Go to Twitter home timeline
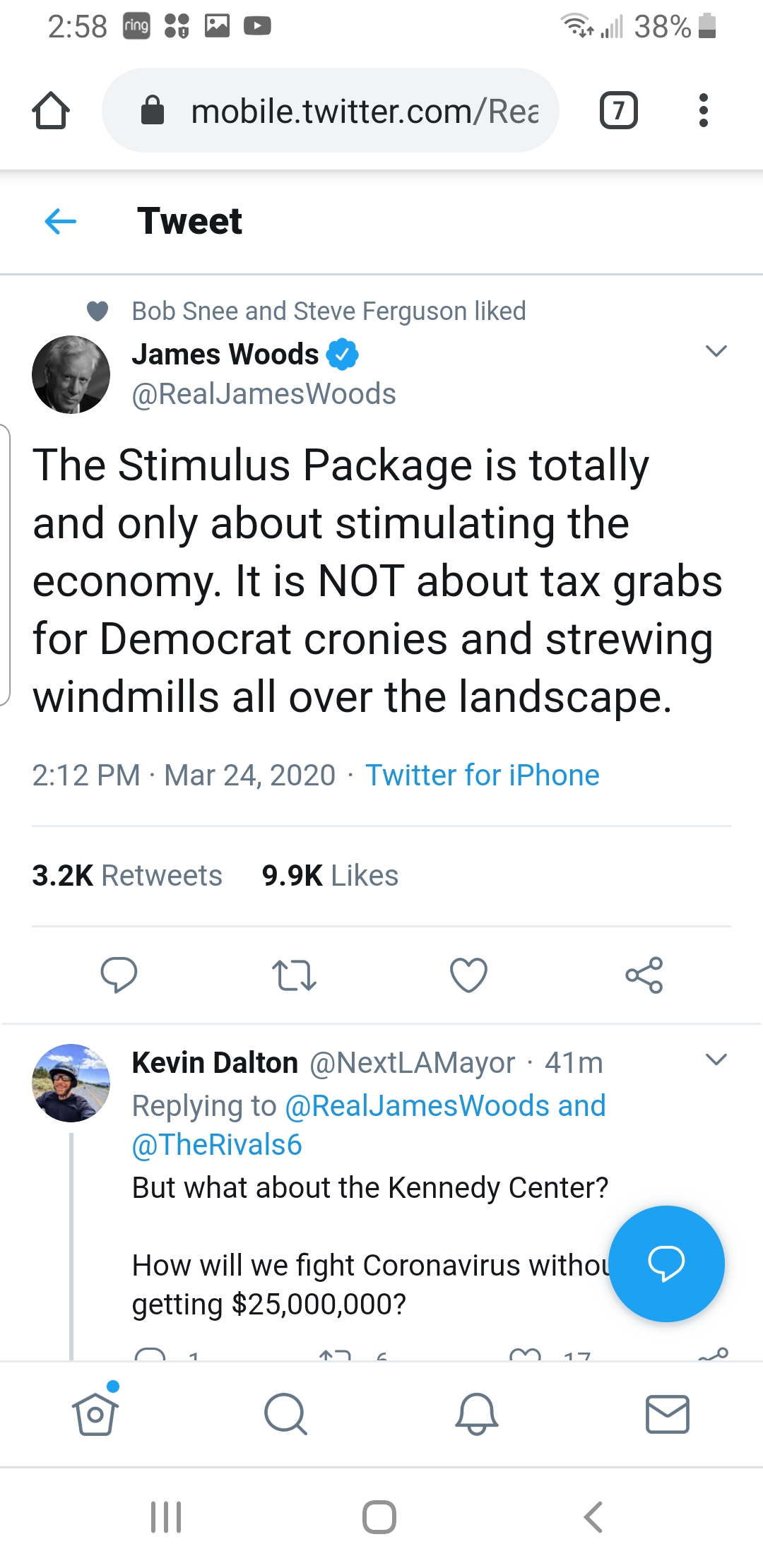Screen dimensions: 763x1568 (x=95, y=1414)
